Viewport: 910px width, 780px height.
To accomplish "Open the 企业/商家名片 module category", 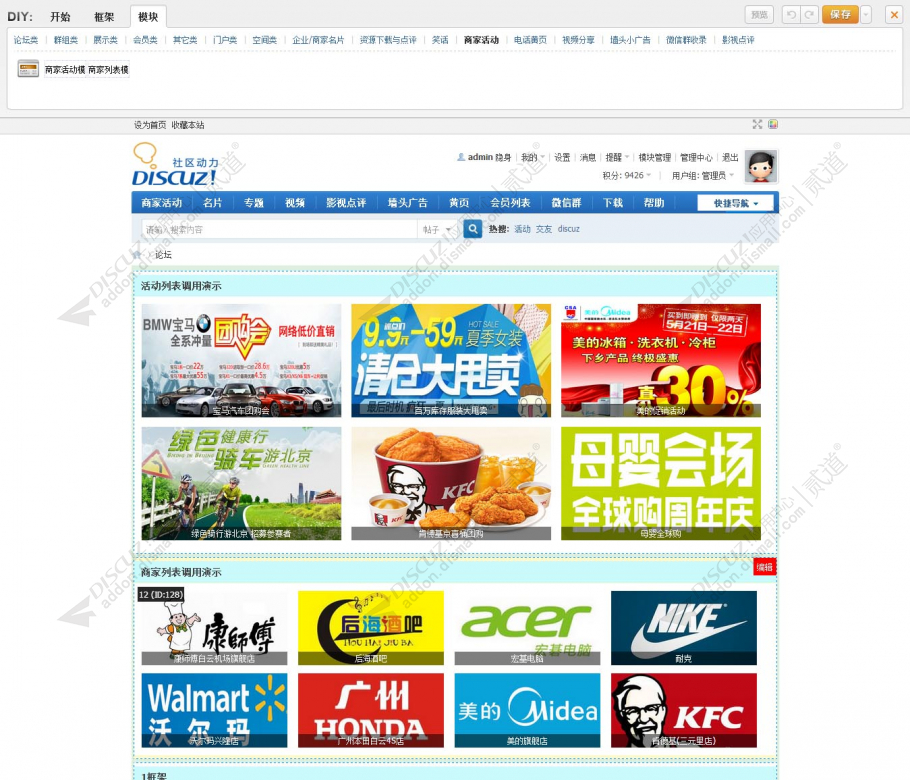I will click(318, 40).
